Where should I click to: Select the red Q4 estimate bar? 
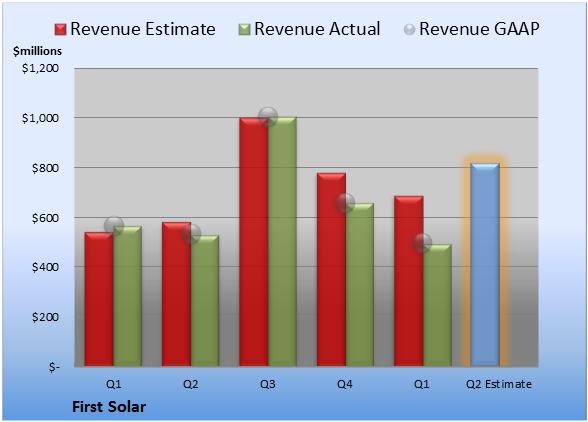[332, 269]
